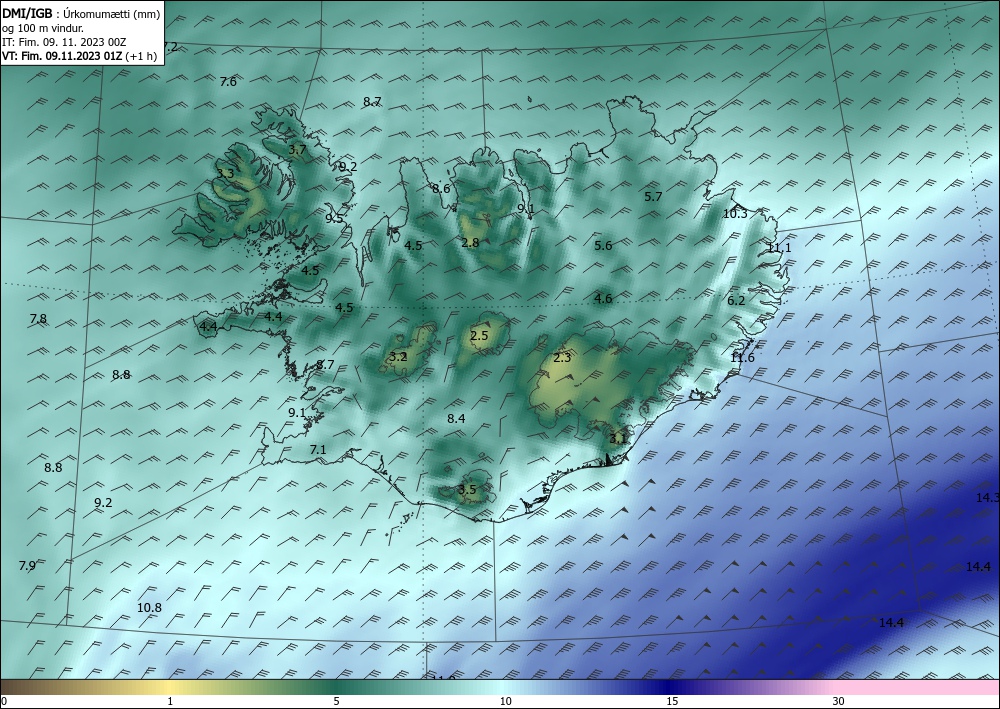Image resolution: width=1000 pixels, height=709 pixels.
Task: Click the '1' label on the color scale
Action: click(x=170, y=702)
